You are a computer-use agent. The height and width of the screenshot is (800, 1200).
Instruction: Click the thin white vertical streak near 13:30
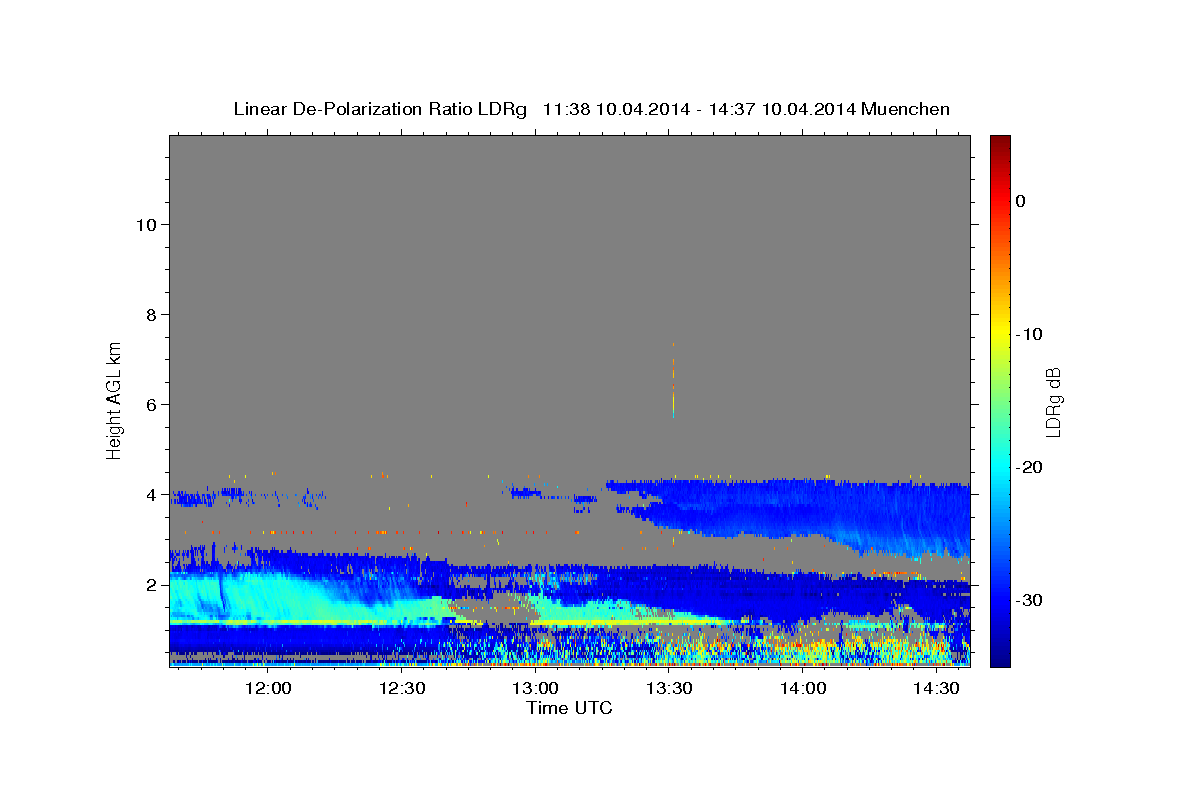point(673,380)
